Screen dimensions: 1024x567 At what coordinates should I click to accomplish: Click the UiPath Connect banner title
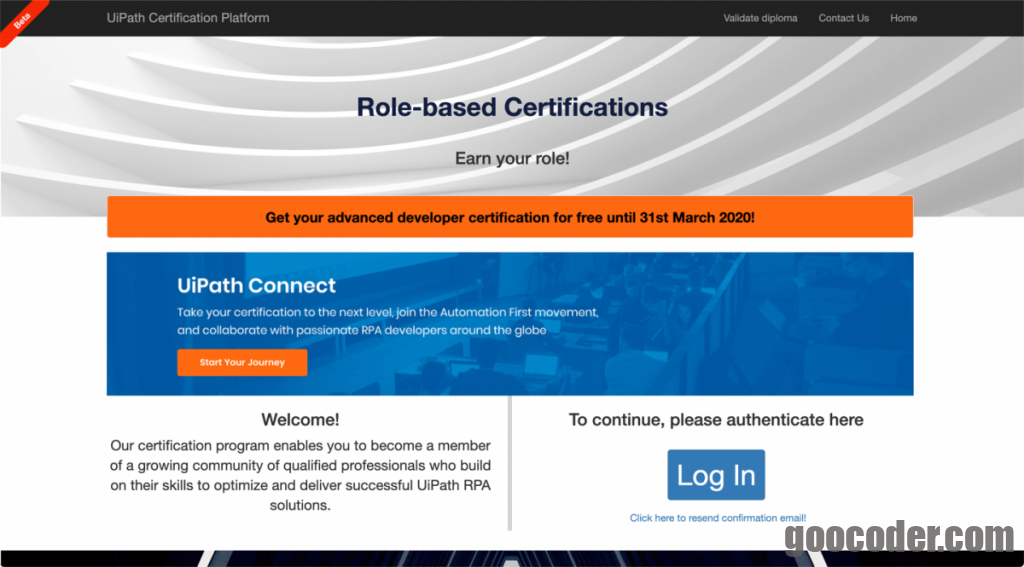256,286
